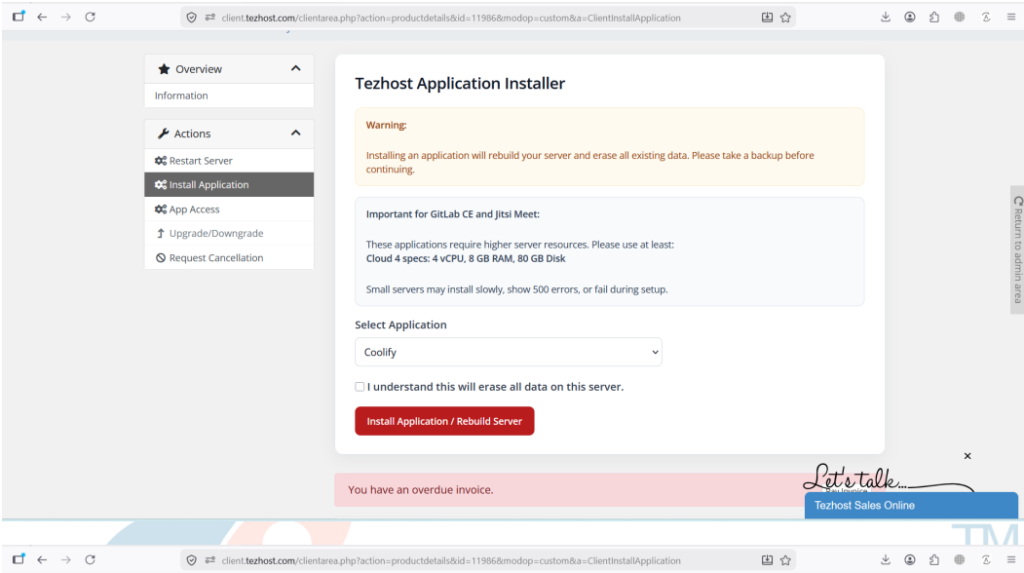Click the 'Cloud 4 specs: 4 vCPU, 8 GB RAM' line
1024x573 pixels.
466,259
